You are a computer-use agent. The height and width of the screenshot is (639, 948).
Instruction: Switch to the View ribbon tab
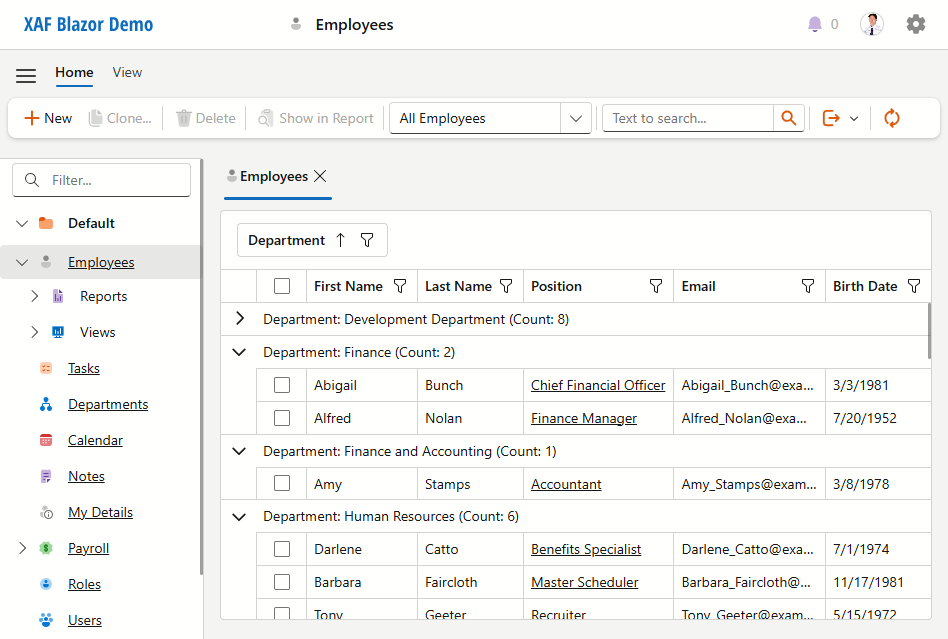coord(127,73)
